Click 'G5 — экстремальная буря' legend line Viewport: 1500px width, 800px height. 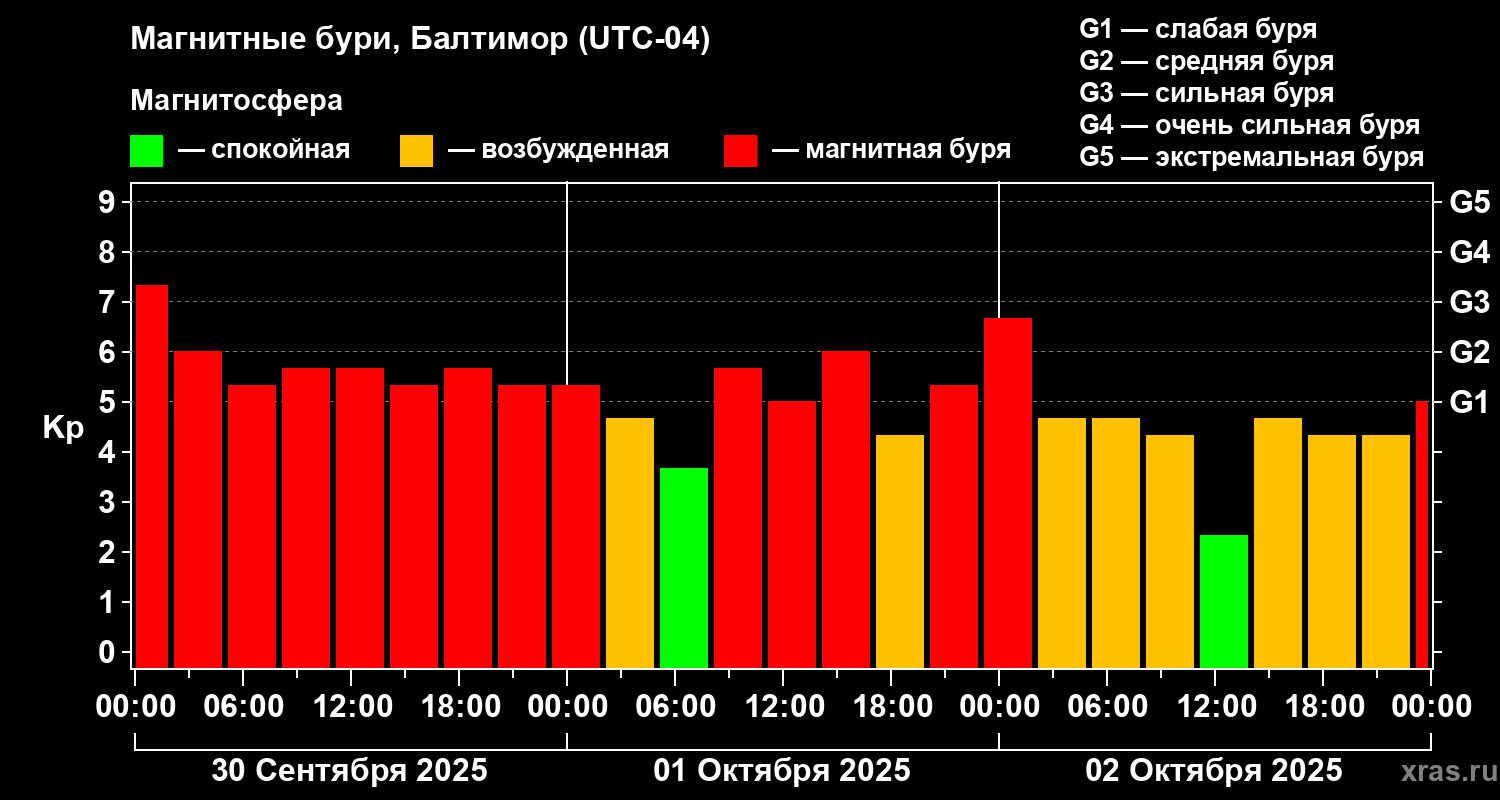click(1251, 157)
